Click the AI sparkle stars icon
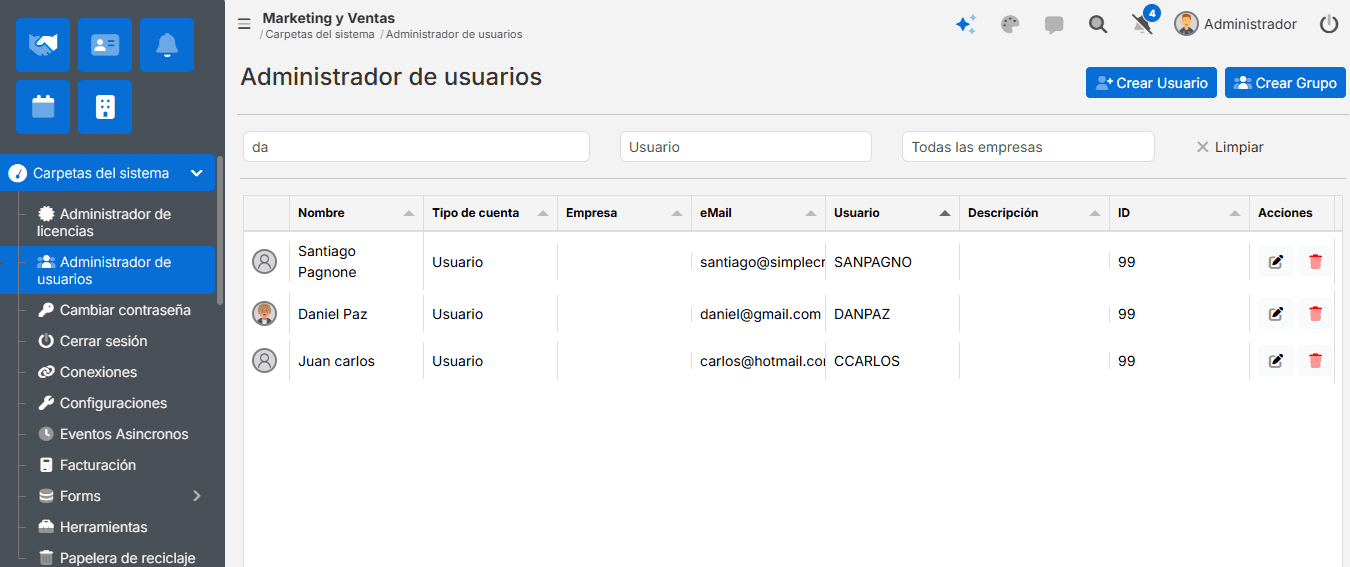 [965, 25]
